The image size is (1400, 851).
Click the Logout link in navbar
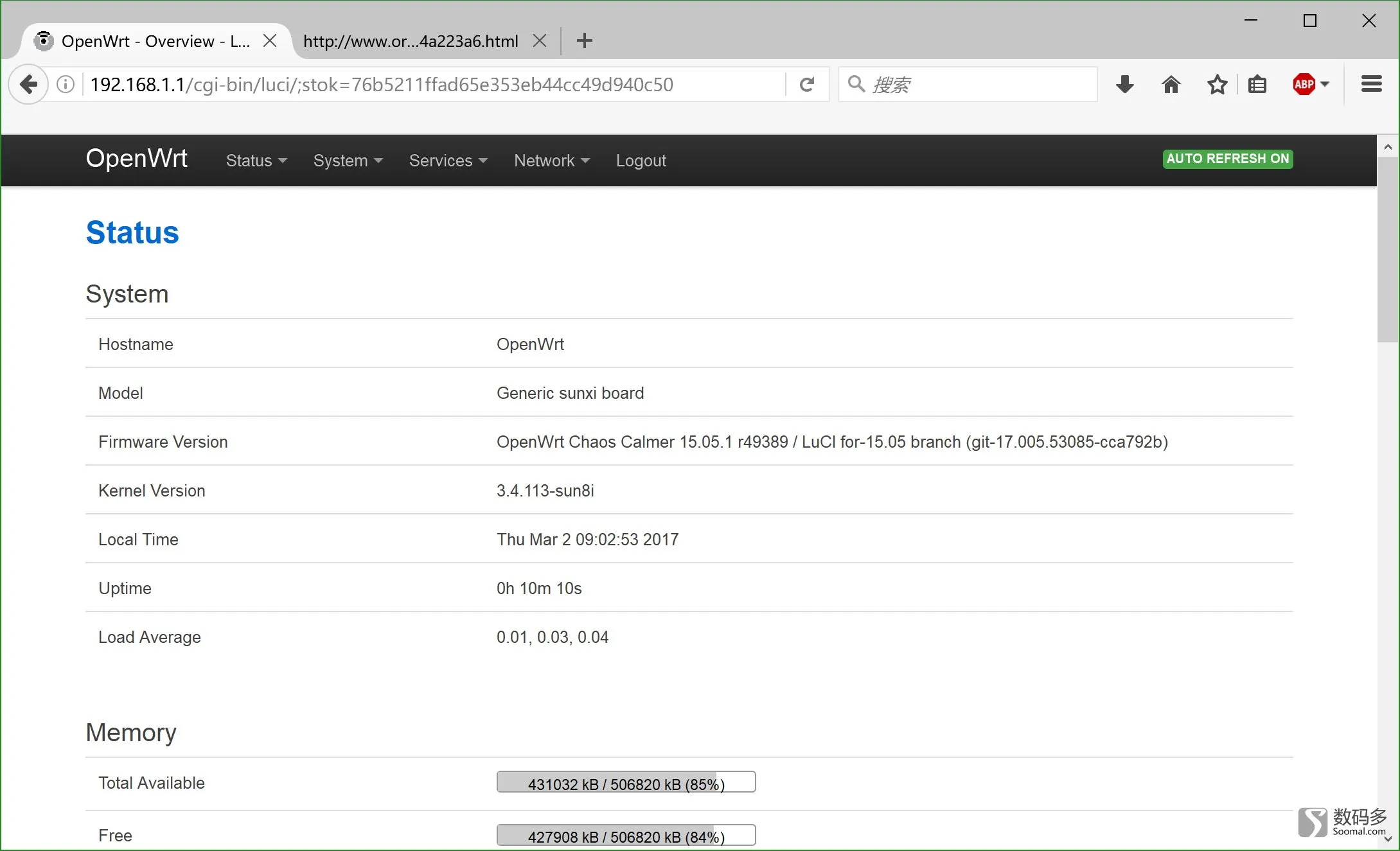641,161
